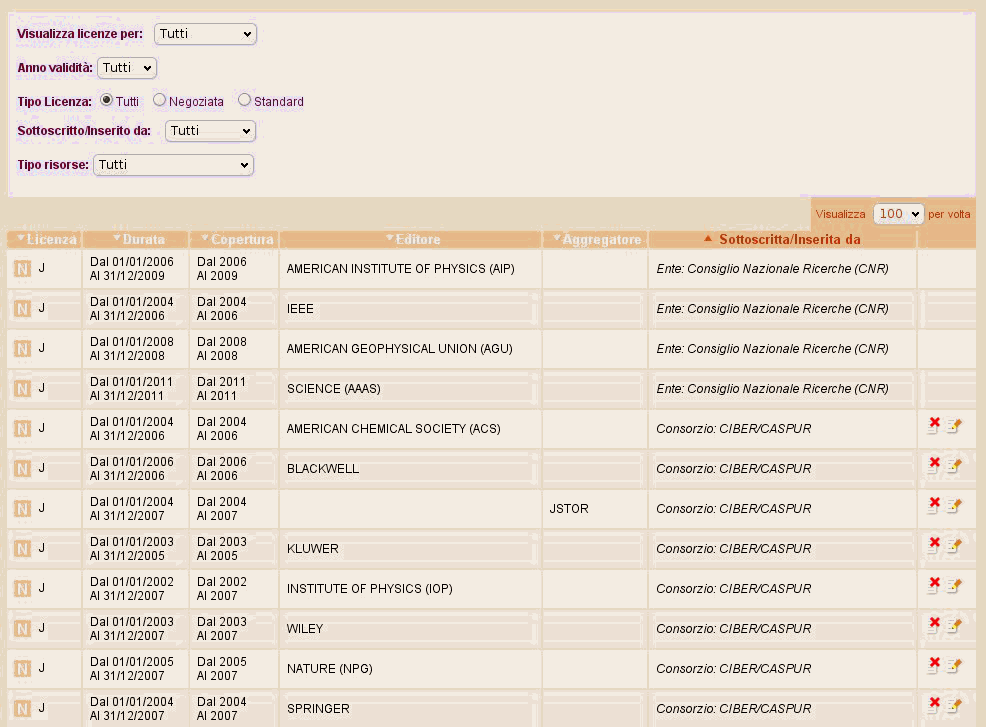Image resolution: width=986 pixels, height=727 pixels.
Task: Select the Standard license type radio
Action: click(245, 100)
